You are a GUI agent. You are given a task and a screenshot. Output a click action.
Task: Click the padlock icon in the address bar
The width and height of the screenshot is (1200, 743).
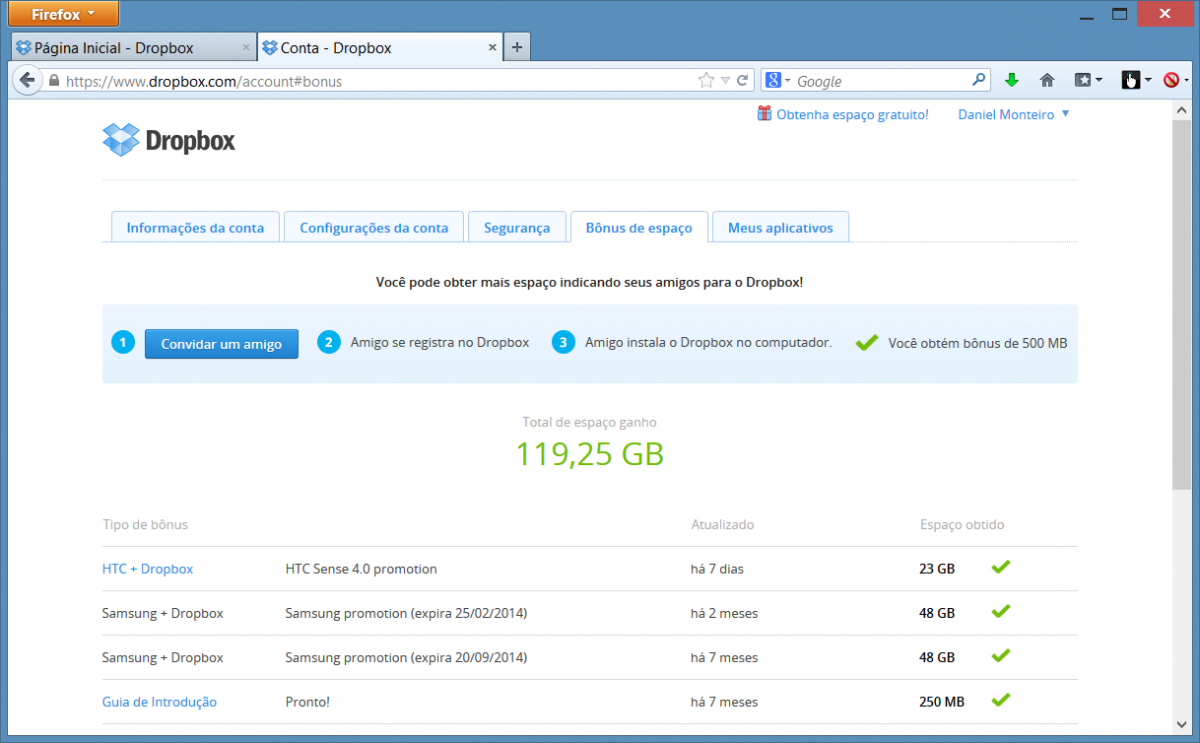point(54,81)
